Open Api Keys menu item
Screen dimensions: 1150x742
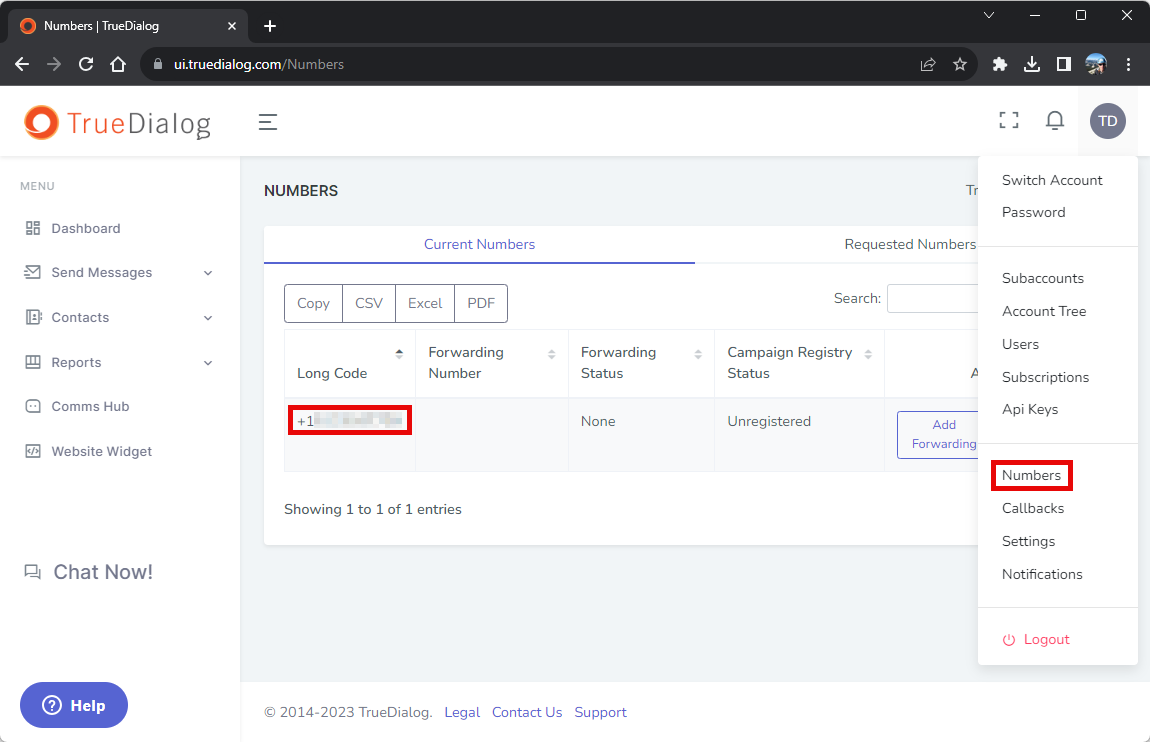[x=1030, y=410]
